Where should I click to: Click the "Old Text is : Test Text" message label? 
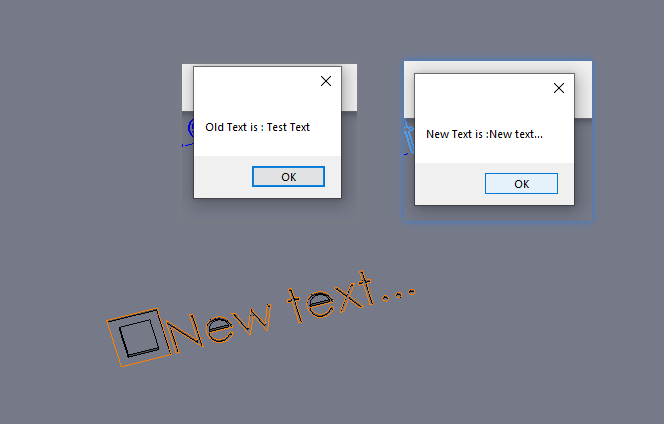257,127
